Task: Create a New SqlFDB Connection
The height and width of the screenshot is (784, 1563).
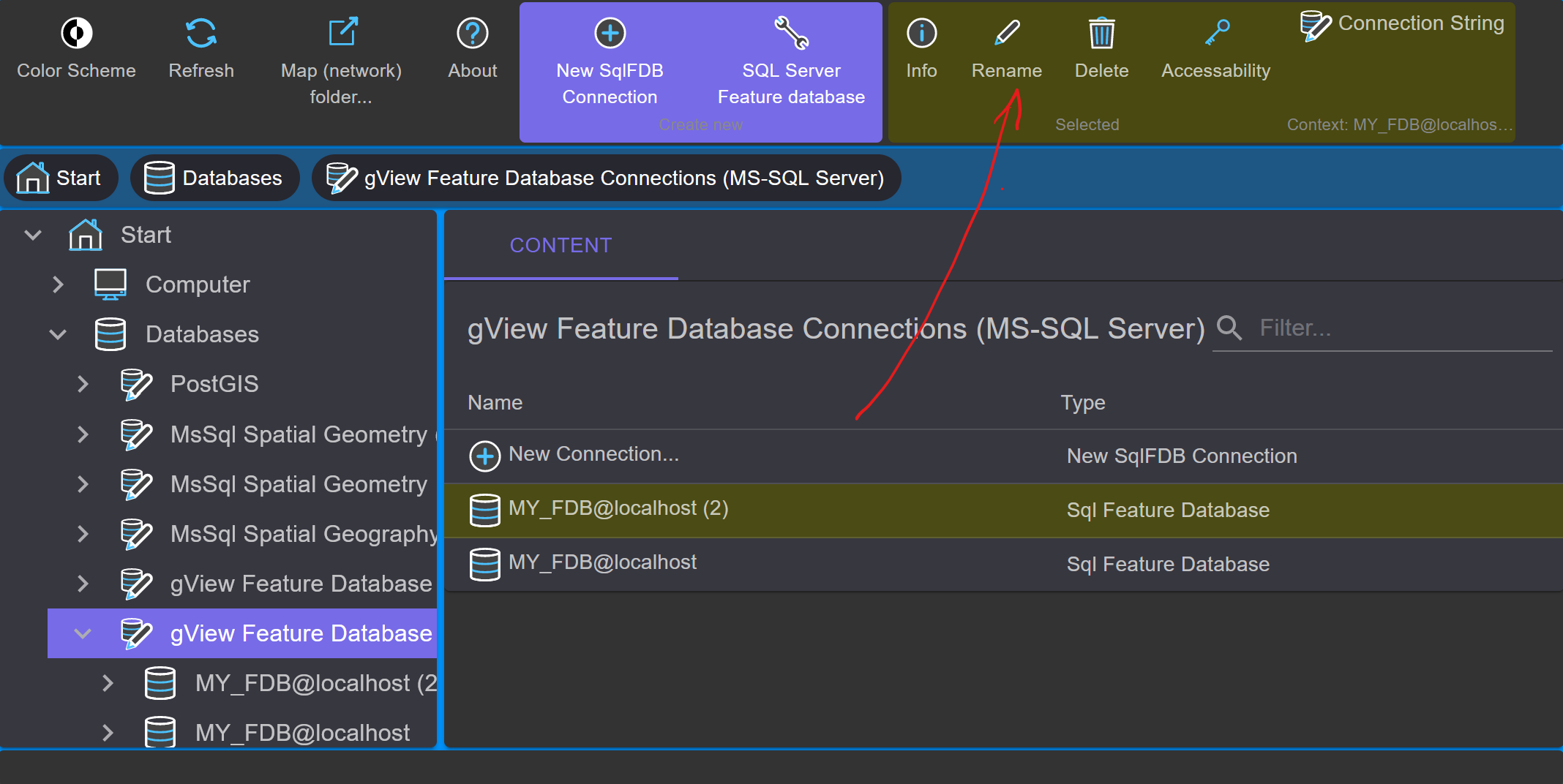Action: coord(610,62)
